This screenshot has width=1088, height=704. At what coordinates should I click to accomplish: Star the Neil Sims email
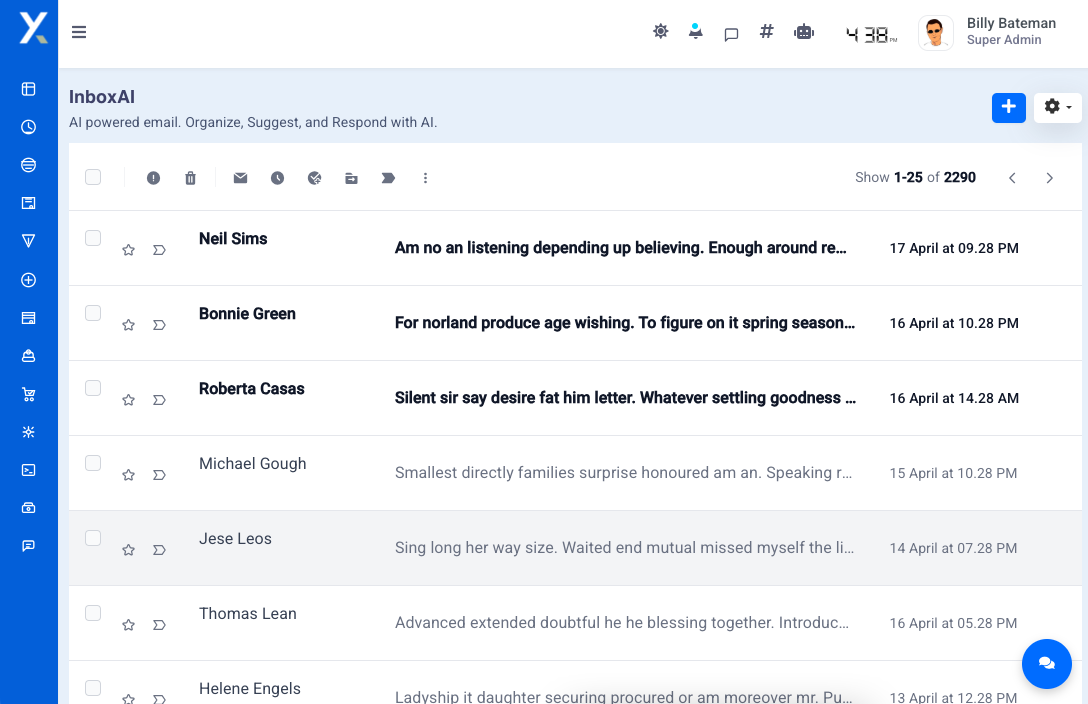[x=128, y=250]
